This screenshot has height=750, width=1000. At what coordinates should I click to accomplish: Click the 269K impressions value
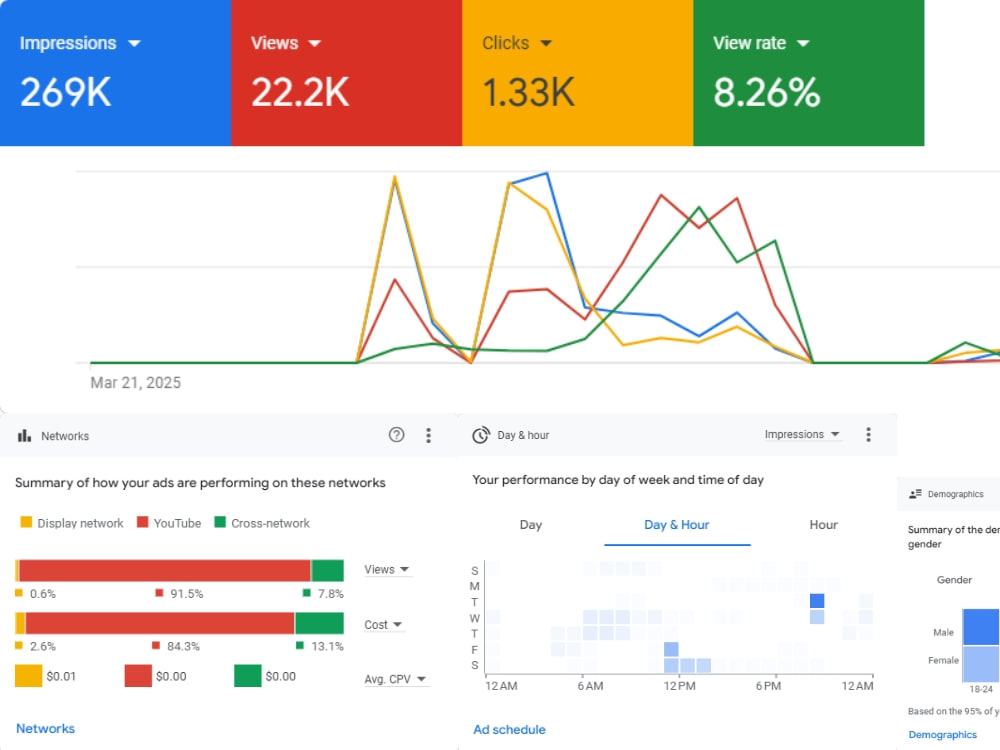(x=66, y=92)
